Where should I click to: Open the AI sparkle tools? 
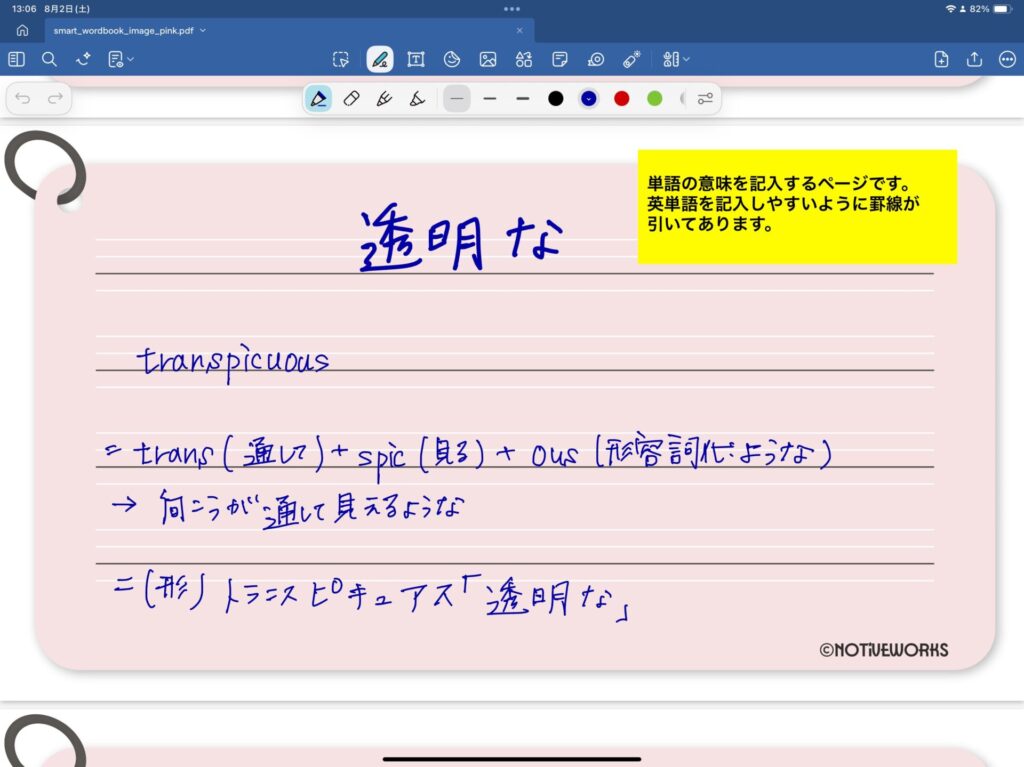tap(83, 59)
